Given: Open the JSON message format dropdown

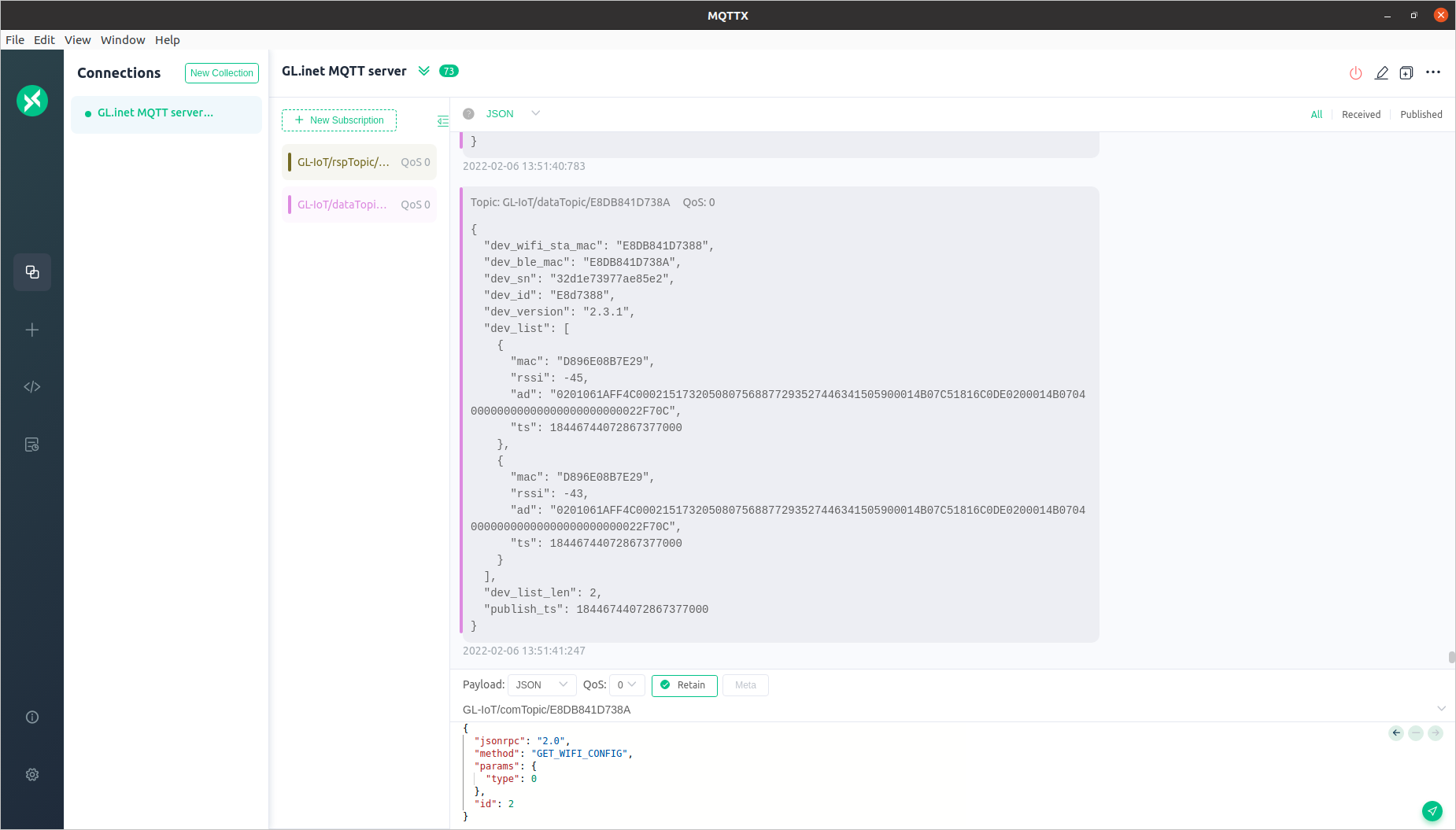Looking at the screenshot, I should point(513,113).
